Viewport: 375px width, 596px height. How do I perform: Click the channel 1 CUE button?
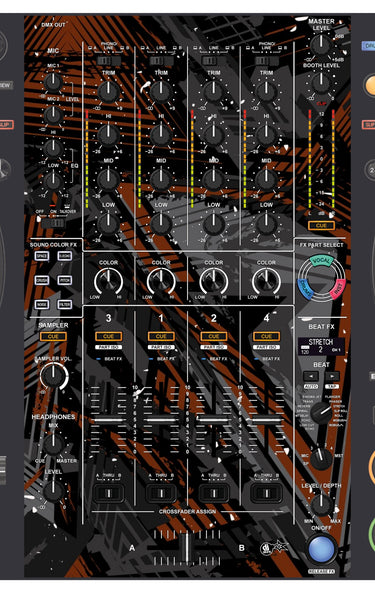point(161,336)
